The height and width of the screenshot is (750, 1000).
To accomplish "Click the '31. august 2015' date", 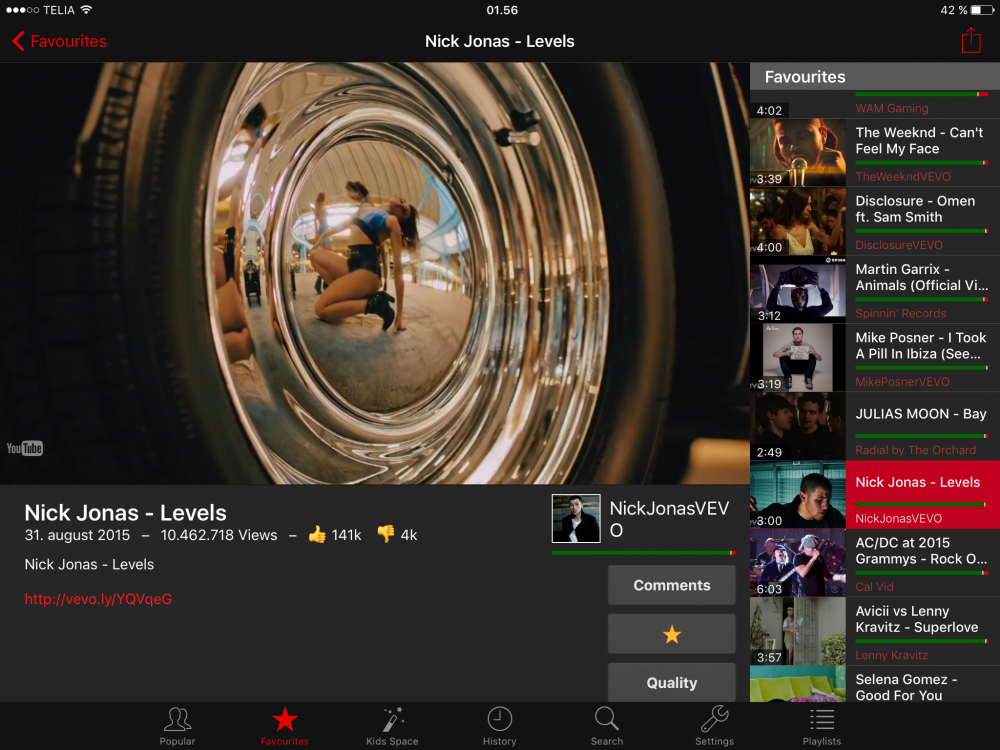I will click(77, 535).
